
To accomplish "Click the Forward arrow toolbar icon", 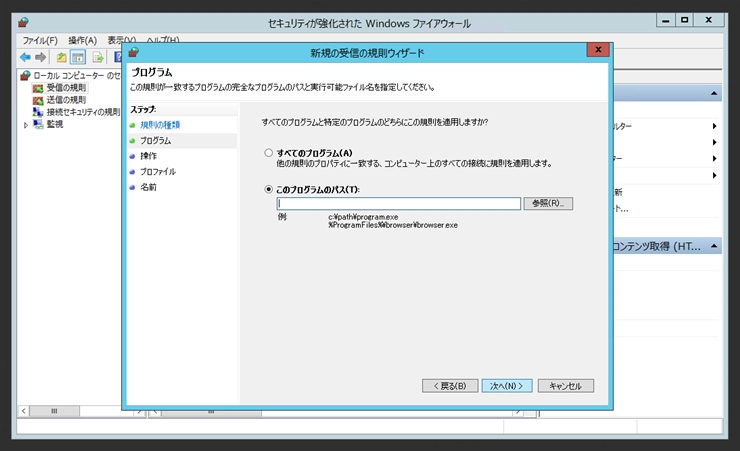I will pos(41,58).
